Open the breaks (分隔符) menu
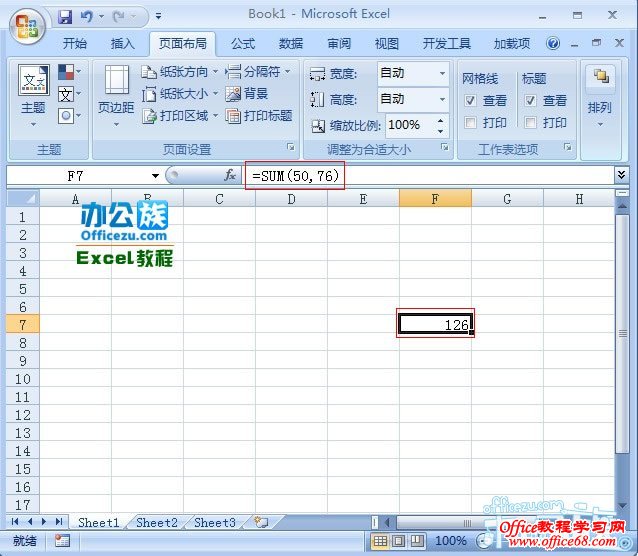 [x=258, y=72]
